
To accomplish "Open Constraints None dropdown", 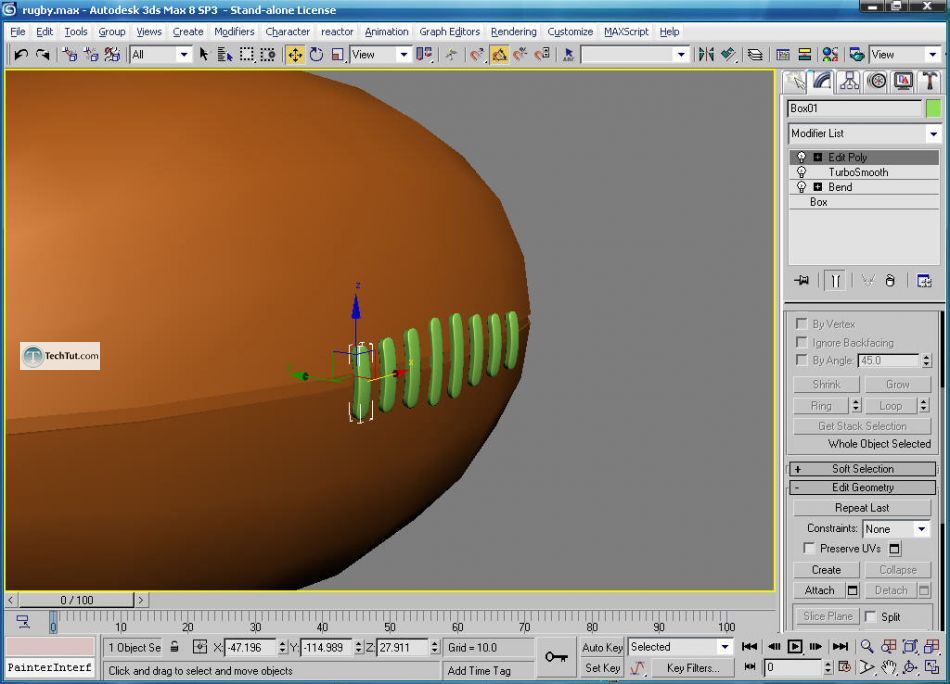I will 896,529.
